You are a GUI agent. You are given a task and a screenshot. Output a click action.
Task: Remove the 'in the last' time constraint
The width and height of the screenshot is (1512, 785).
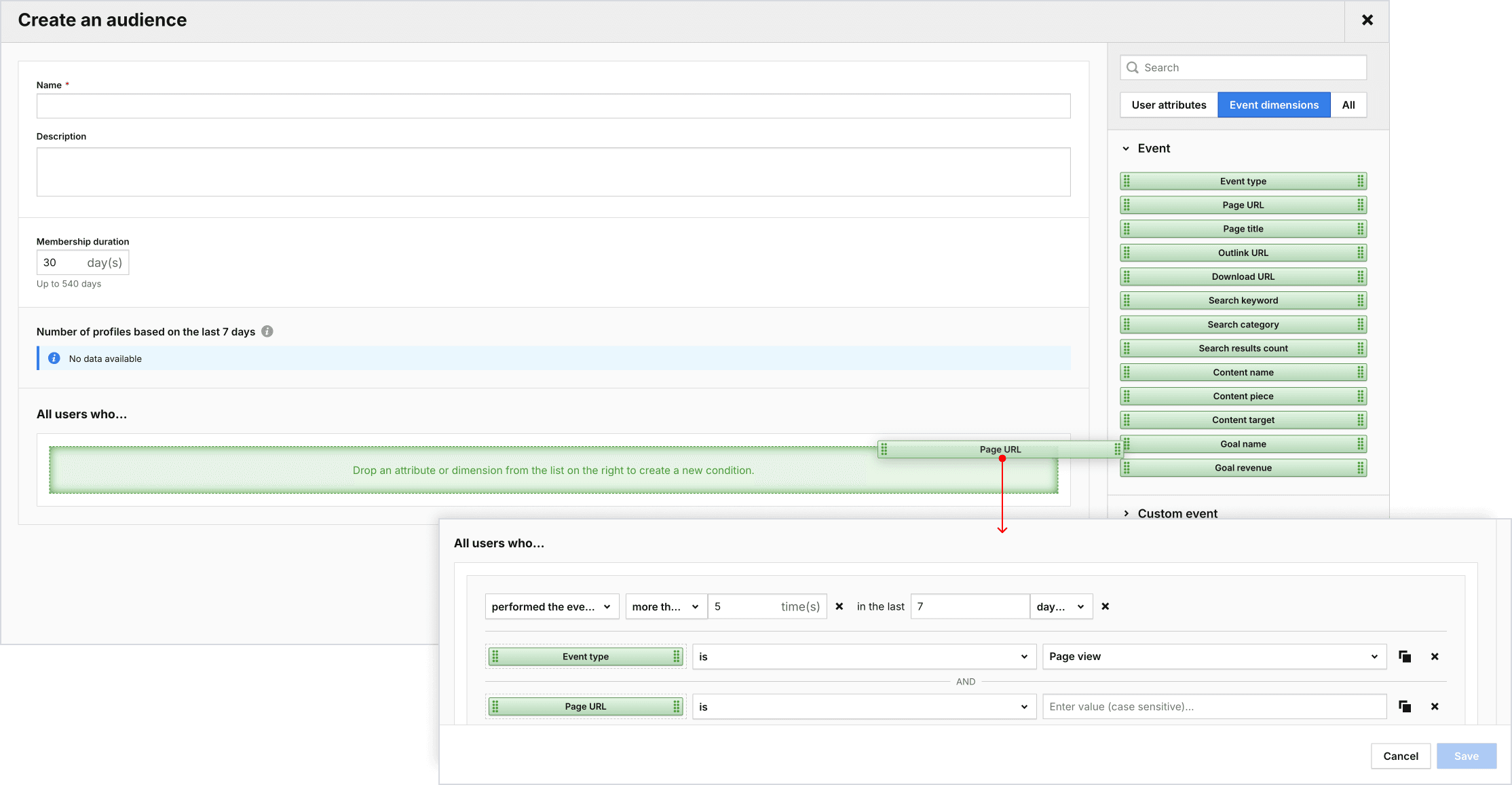(1105, 606)
